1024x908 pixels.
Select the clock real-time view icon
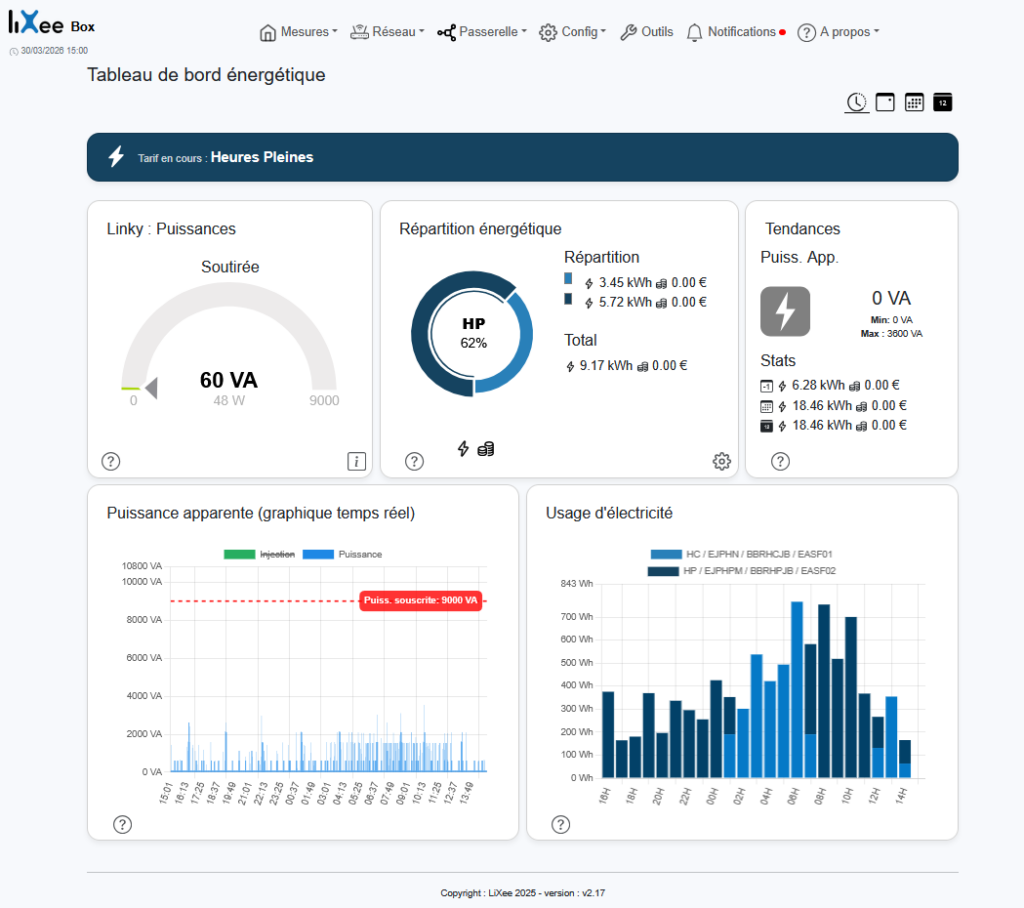pyautogui.click(x=856, y=102)
